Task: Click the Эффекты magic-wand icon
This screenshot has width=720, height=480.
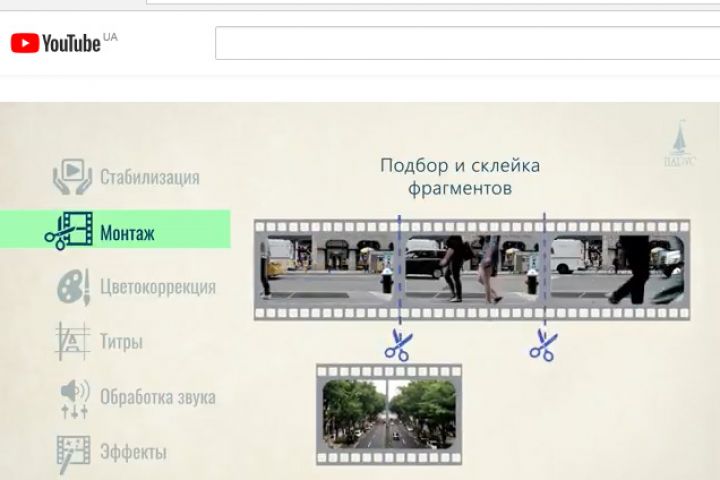Action: 73,454
